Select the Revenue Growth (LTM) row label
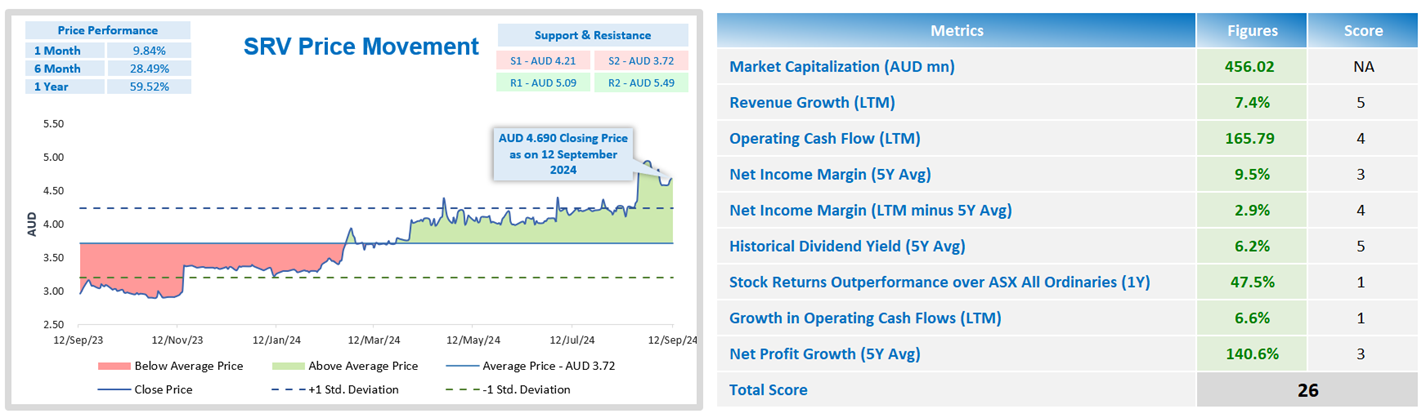This screenshot has height=418, width=1426. [812, 103]
